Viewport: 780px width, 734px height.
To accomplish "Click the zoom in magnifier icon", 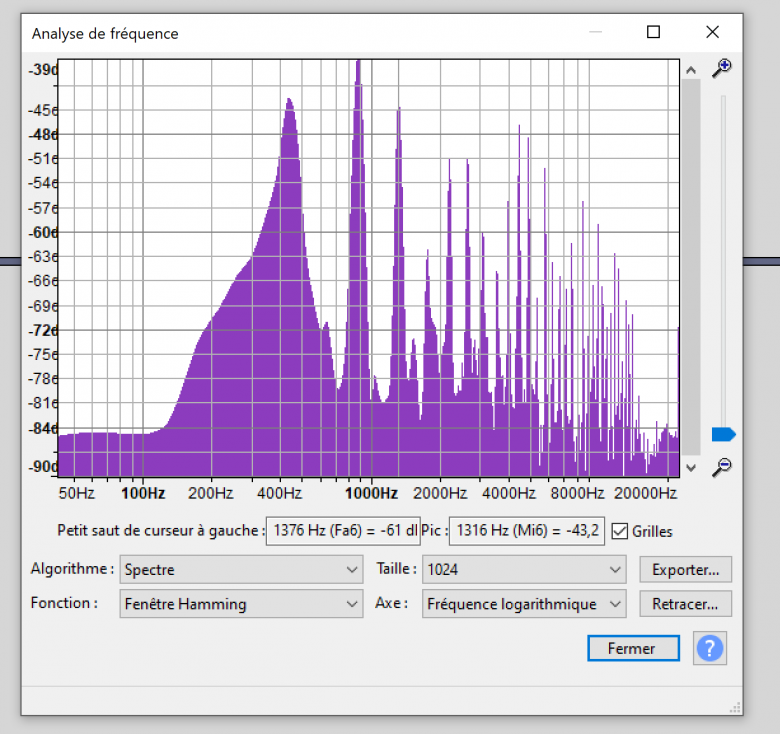I will coord(721,68).
